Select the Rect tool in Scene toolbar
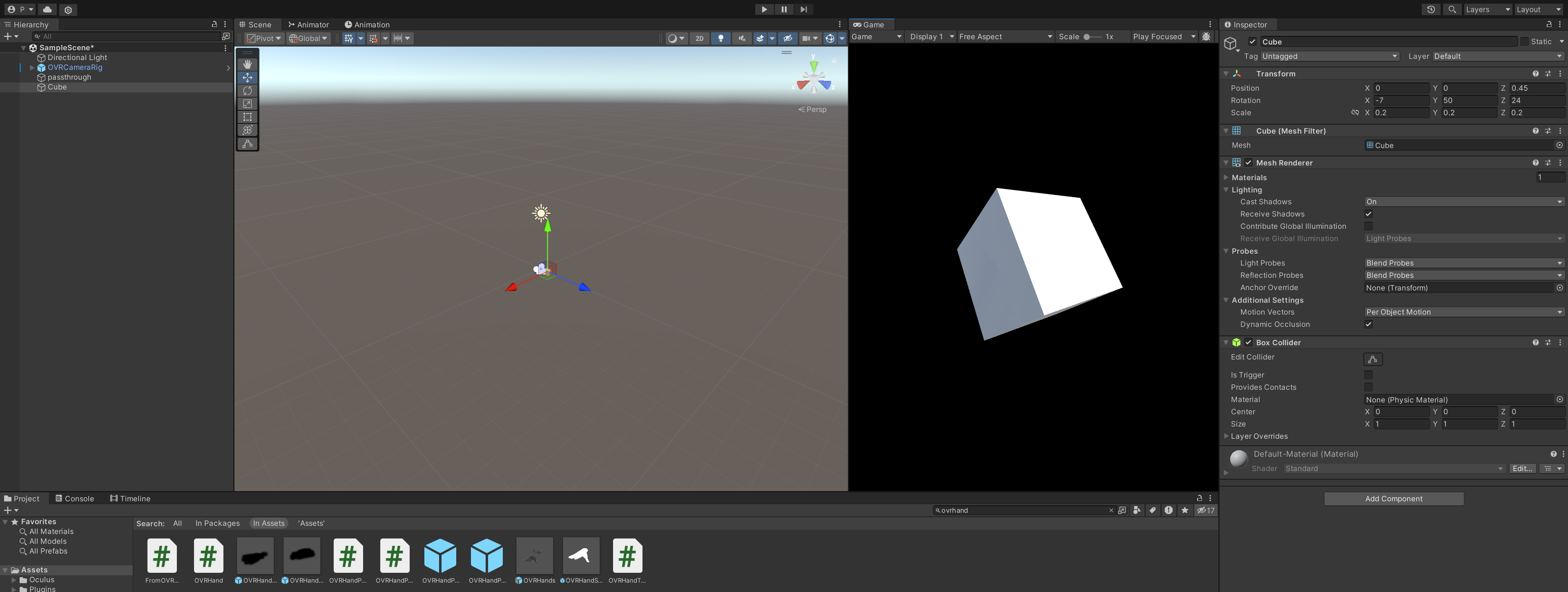1568x592 pixels. (x=247, y=117)
